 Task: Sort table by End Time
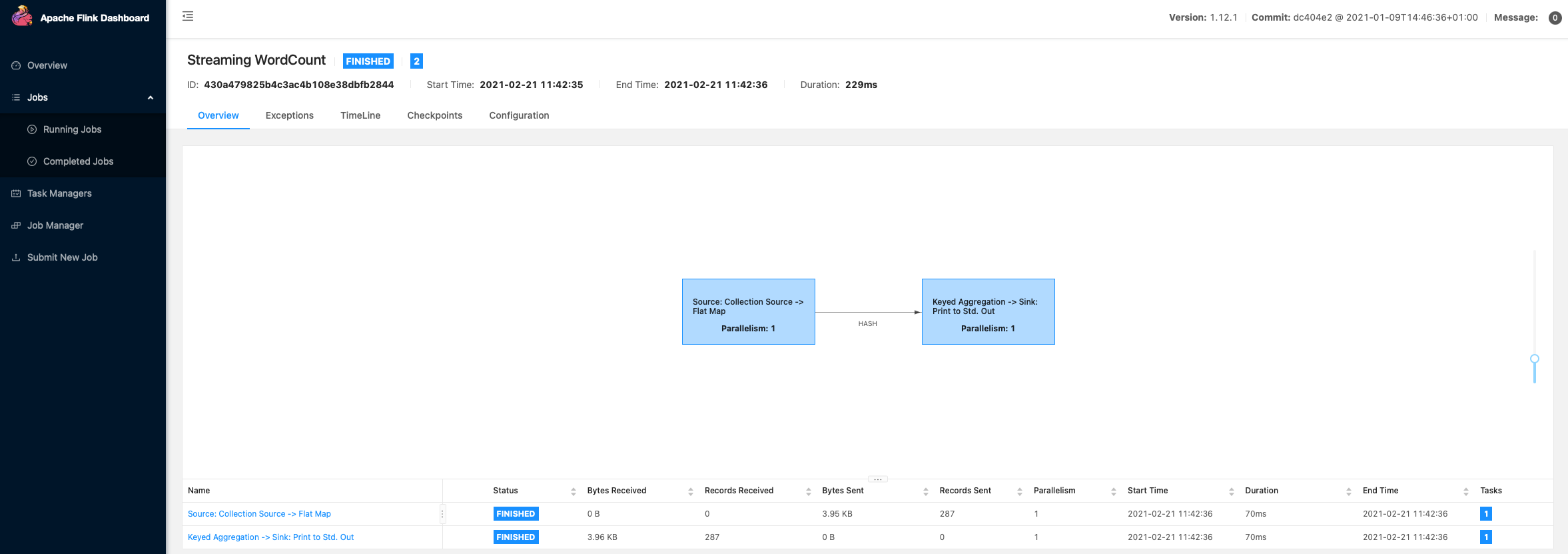click(1465, 491)
